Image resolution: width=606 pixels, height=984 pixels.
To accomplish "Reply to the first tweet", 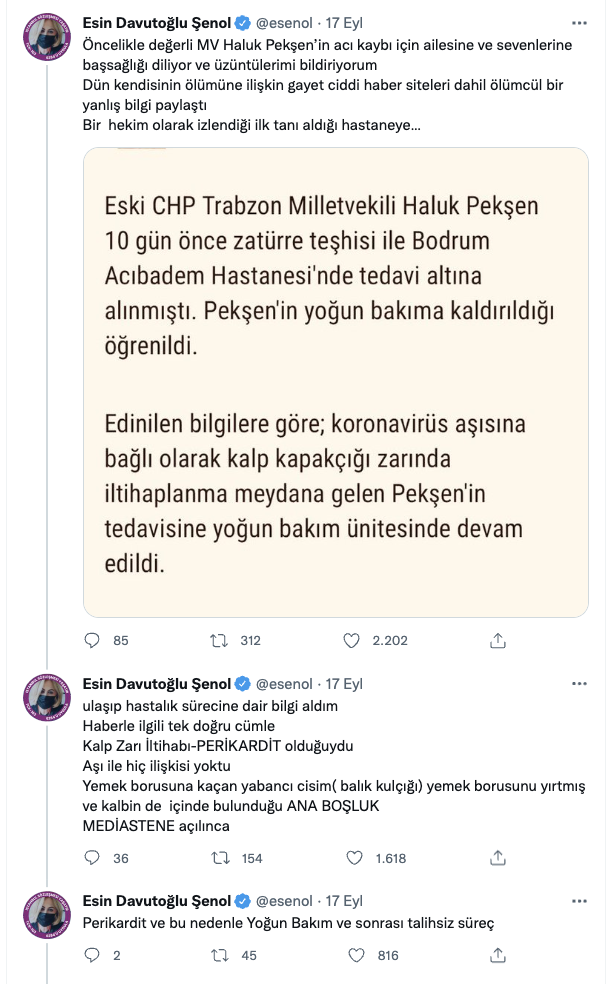I will pos(93,640).
